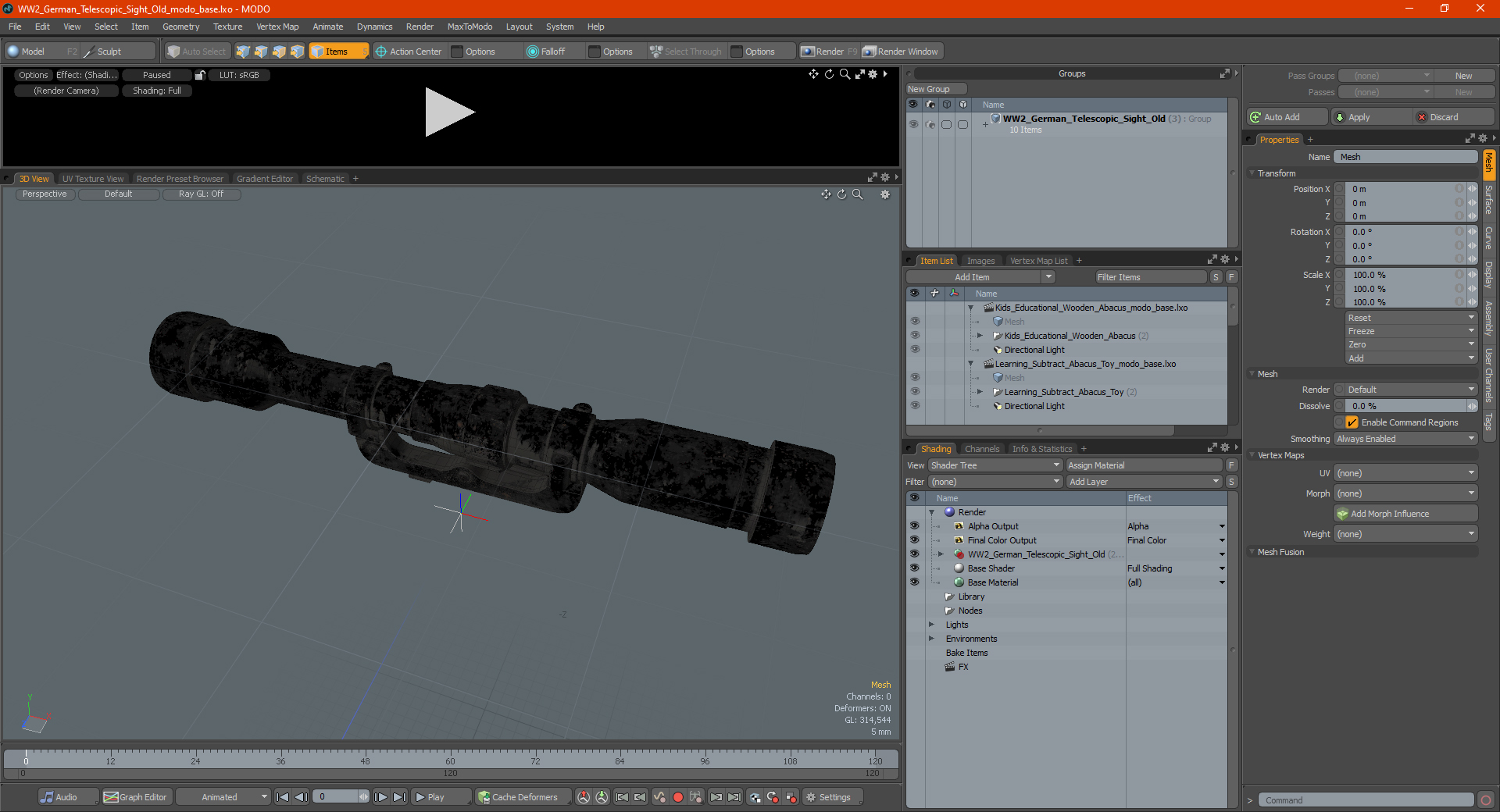Screen dimensions: 1500x812
Task: Open the Schematic tab
Action: click(x=325, y=179)
